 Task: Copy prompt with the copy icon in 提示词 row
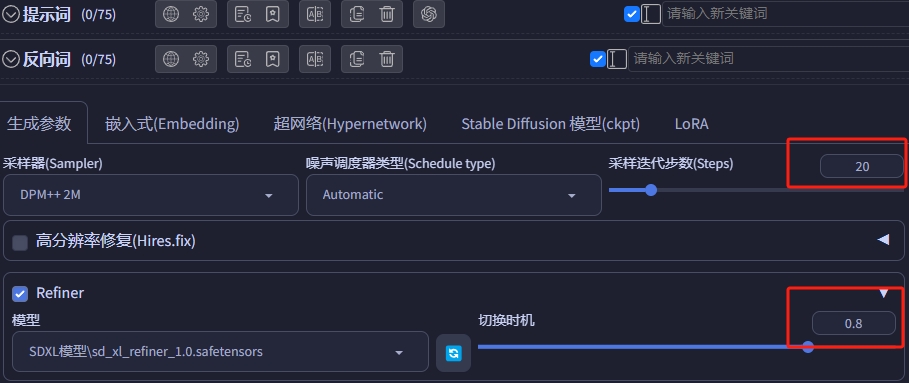357,14
